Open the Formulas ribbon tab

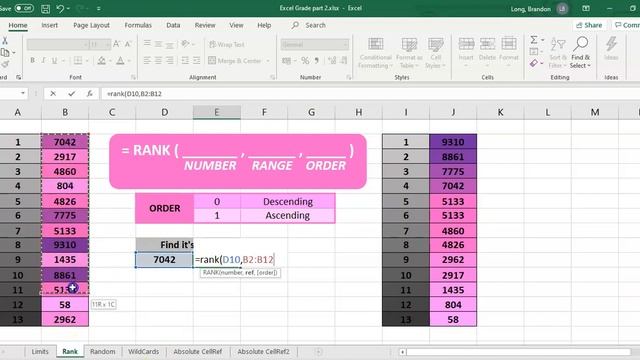point(138,25)
